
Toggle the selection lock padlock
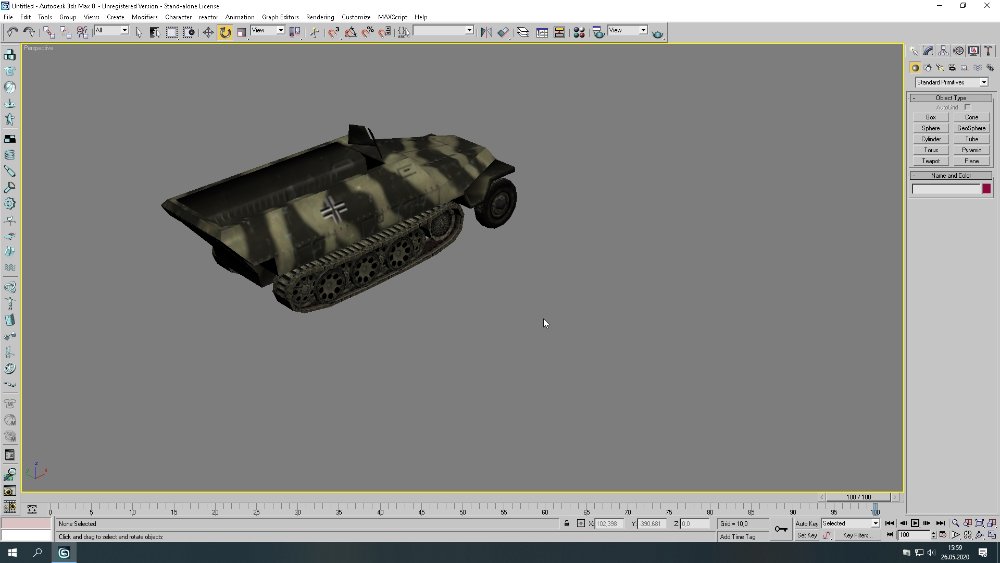(567, 523)
